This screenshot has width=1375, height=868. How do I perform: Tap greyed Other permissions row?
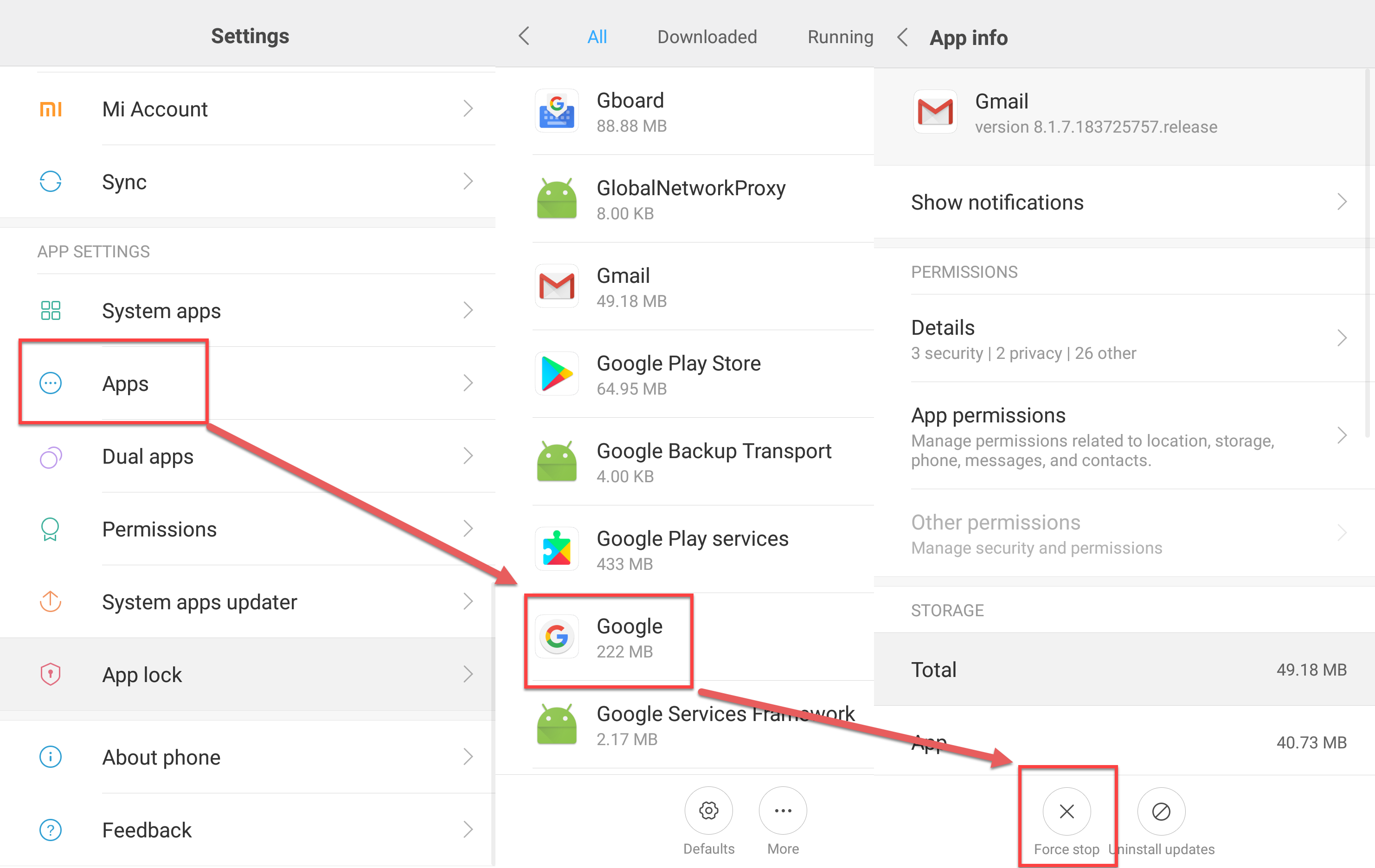pos(1124,533)
